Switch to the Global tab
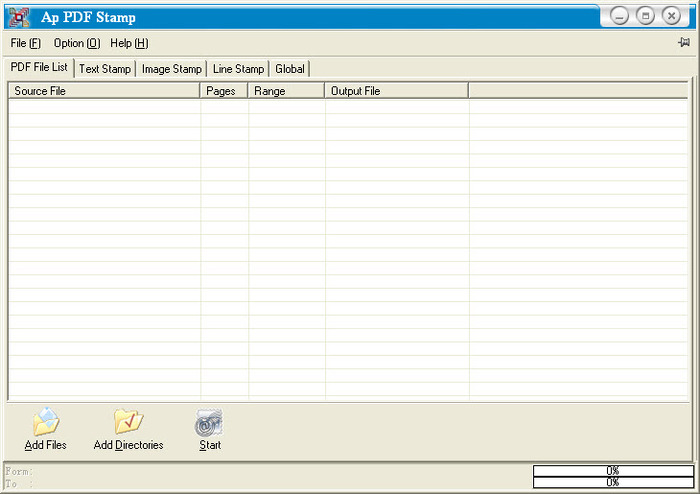The height and width of the screenshot is (494, 700). [x=290, y=69]
